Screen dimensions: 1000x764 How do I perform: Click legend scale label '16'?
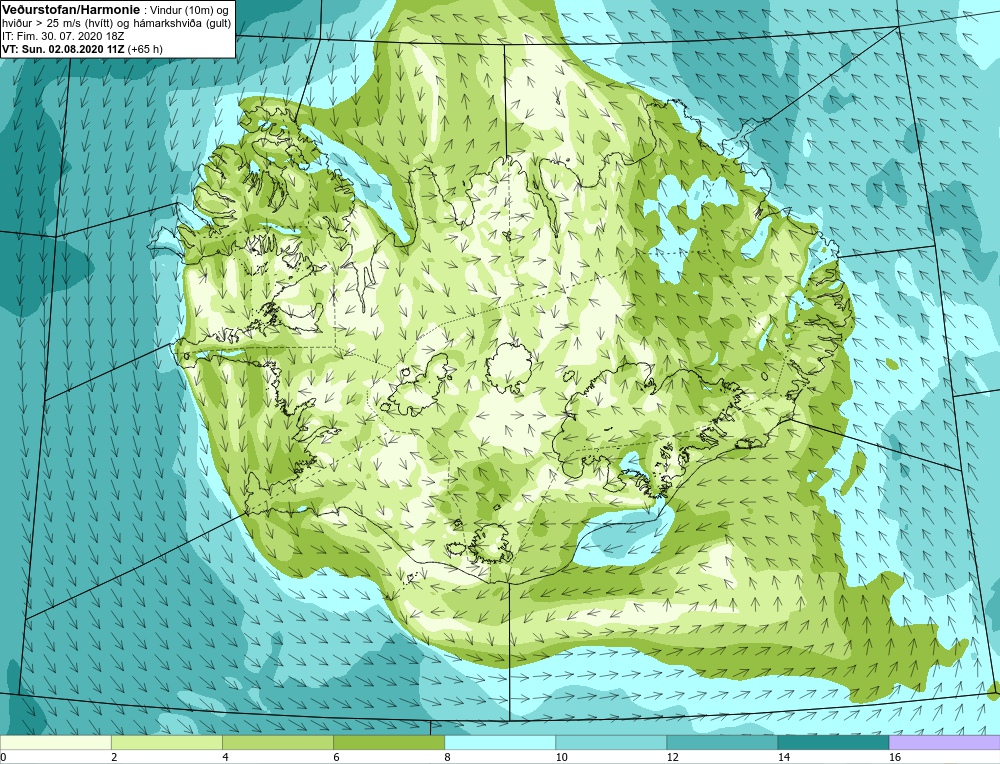tap(895, 757)
